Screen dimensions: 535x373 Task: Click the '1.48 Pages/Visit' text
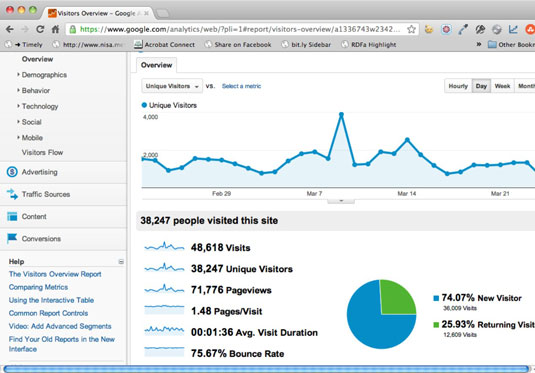pyautogui.click(x=226, y=311)
